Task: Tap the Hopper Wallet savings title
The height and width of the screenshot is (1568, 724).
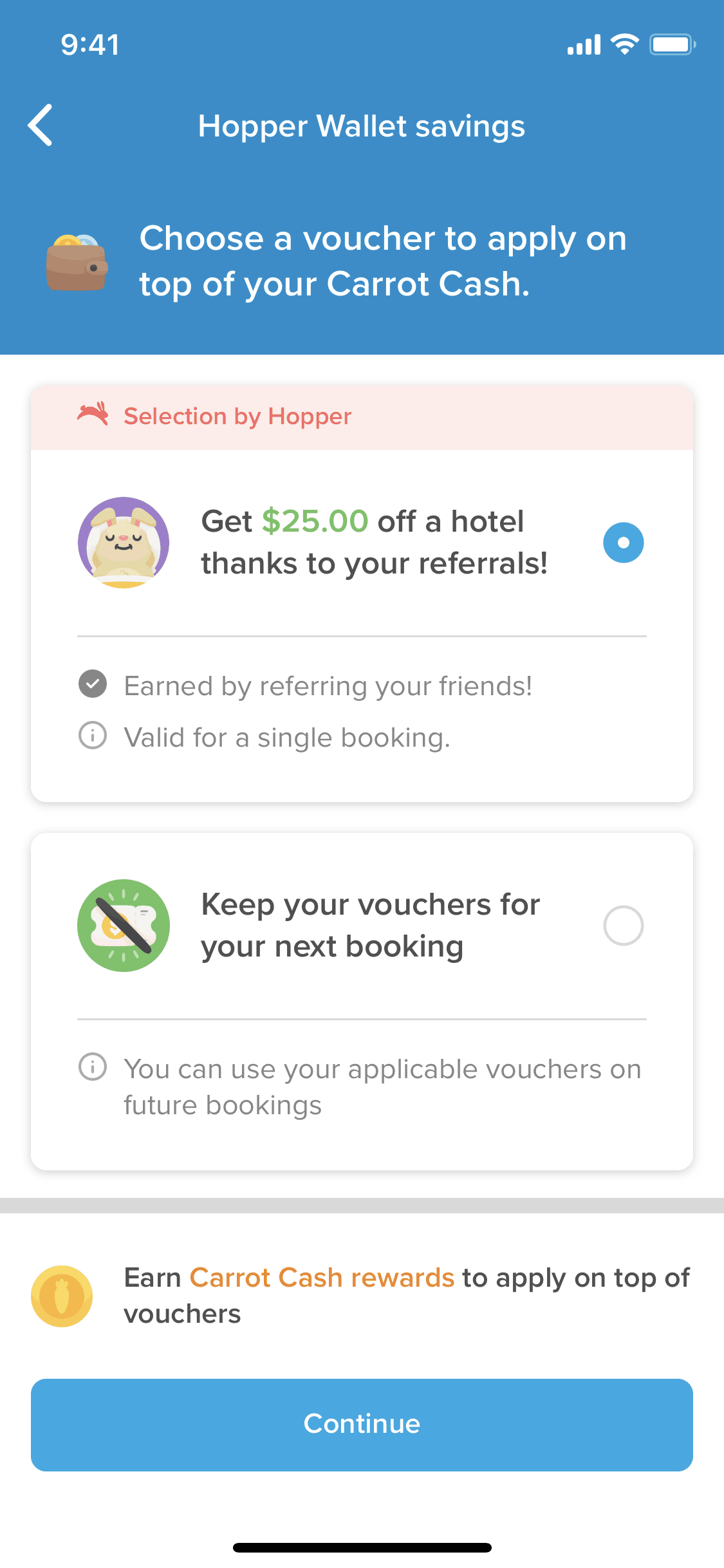Action: pos(362,126)
